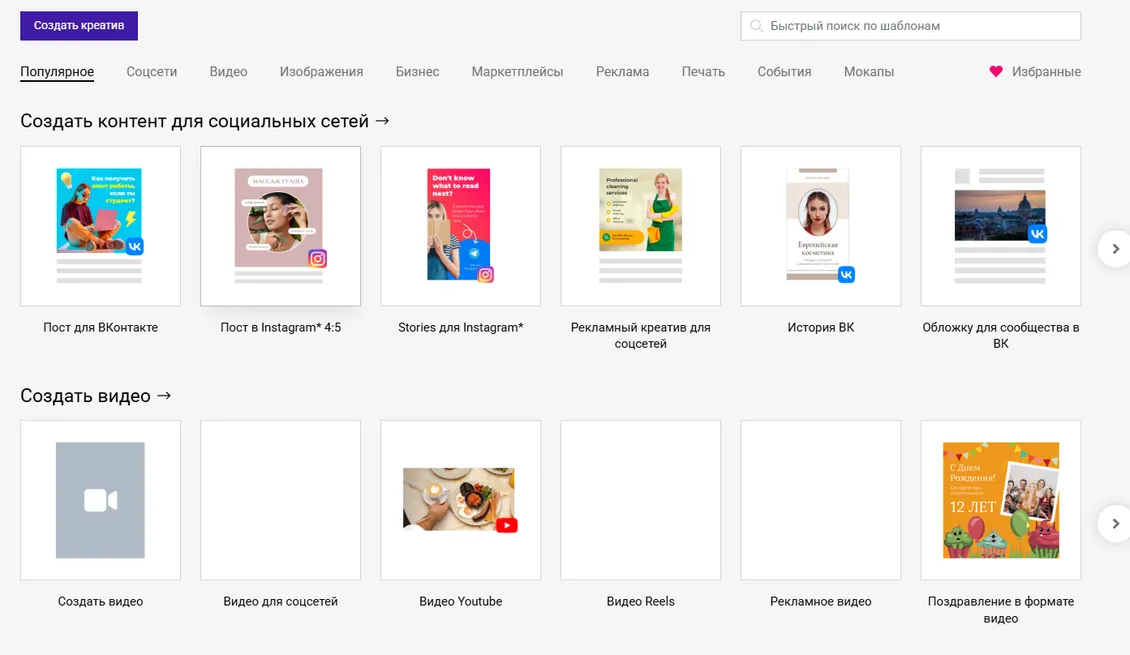Open the История ВК template
This screenshot has height=655, width=1130.
[x=821, y=226]
